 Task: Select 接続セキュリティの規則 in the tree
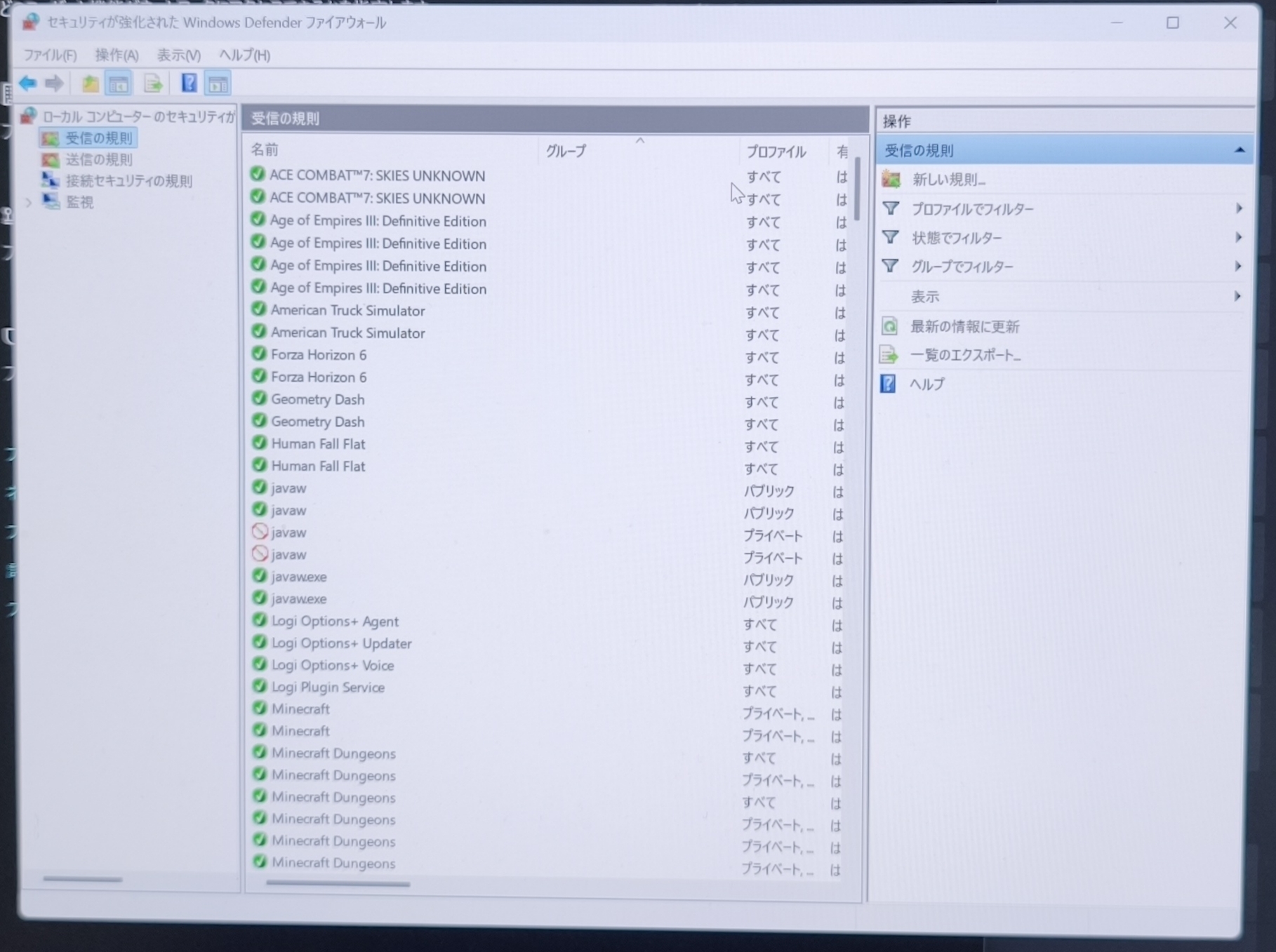(x=128, y=181)
